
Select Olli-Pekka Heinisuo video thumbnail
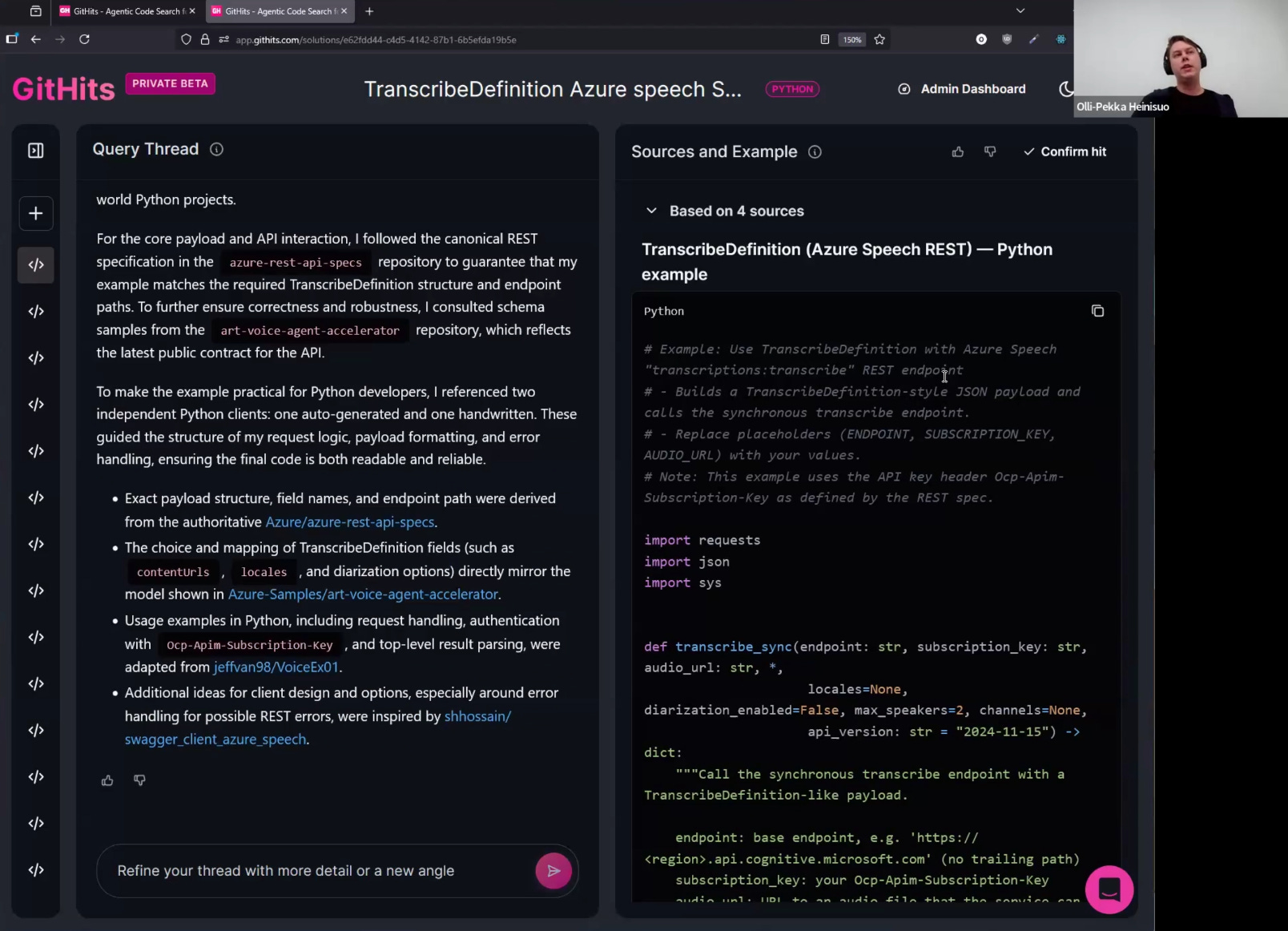point(1181,58)
